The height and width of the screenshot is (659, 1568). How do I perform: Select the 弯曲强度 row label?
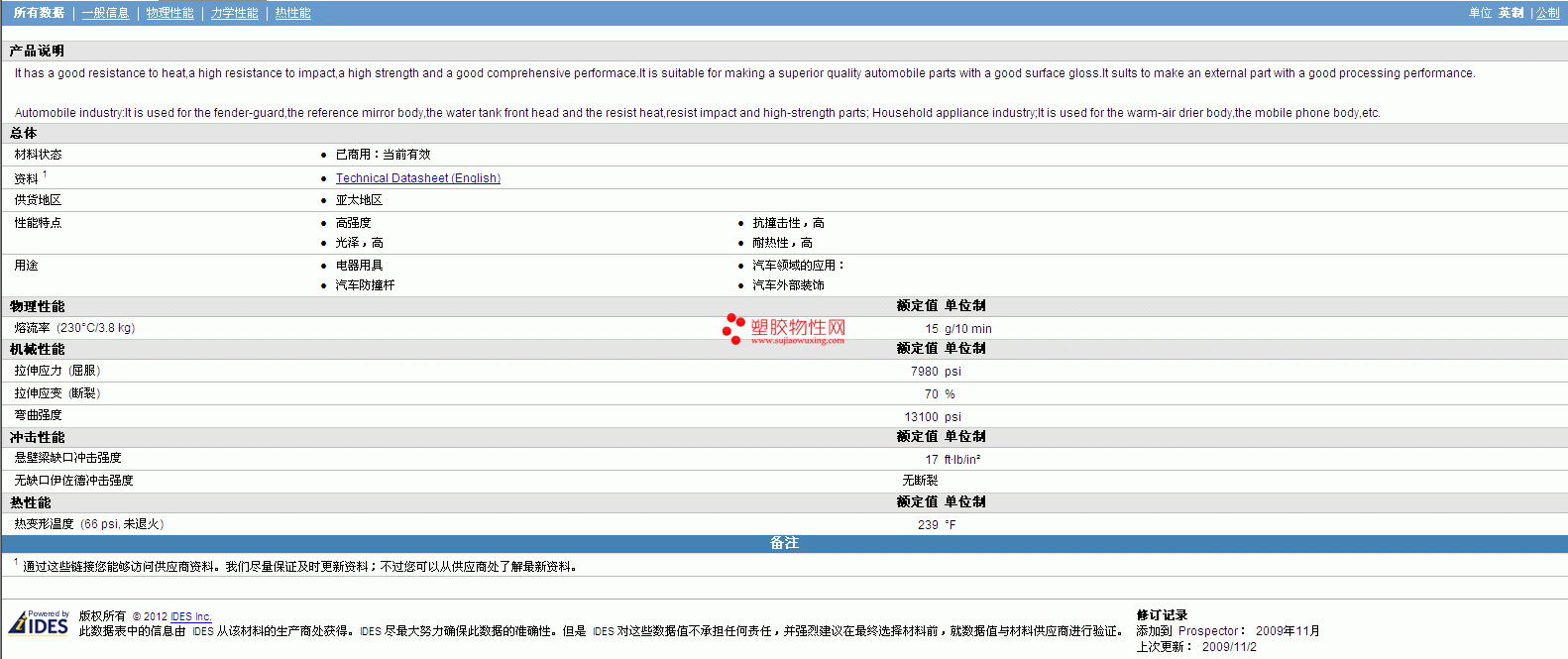[38, 415]
